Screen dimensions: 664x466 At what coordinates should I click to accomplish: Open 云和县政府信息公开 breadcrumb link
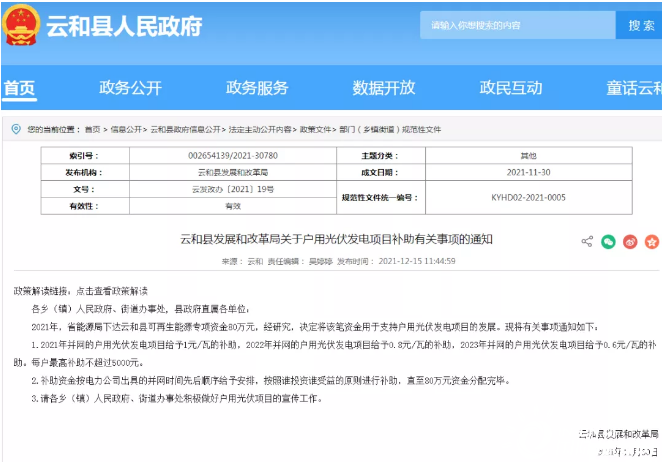[x=187, y=130]
